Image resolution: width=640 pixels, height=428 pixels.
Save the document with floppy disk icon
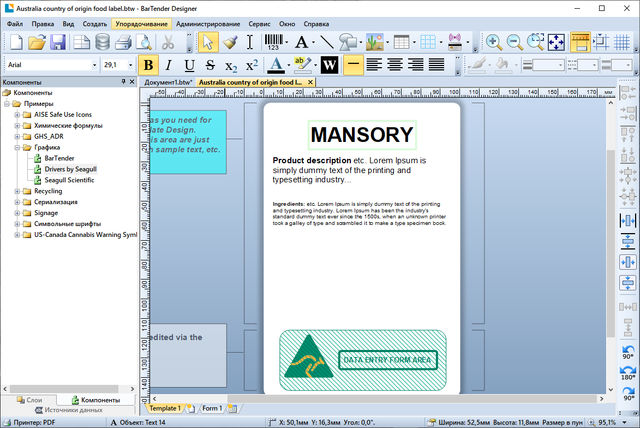[58, 42]
